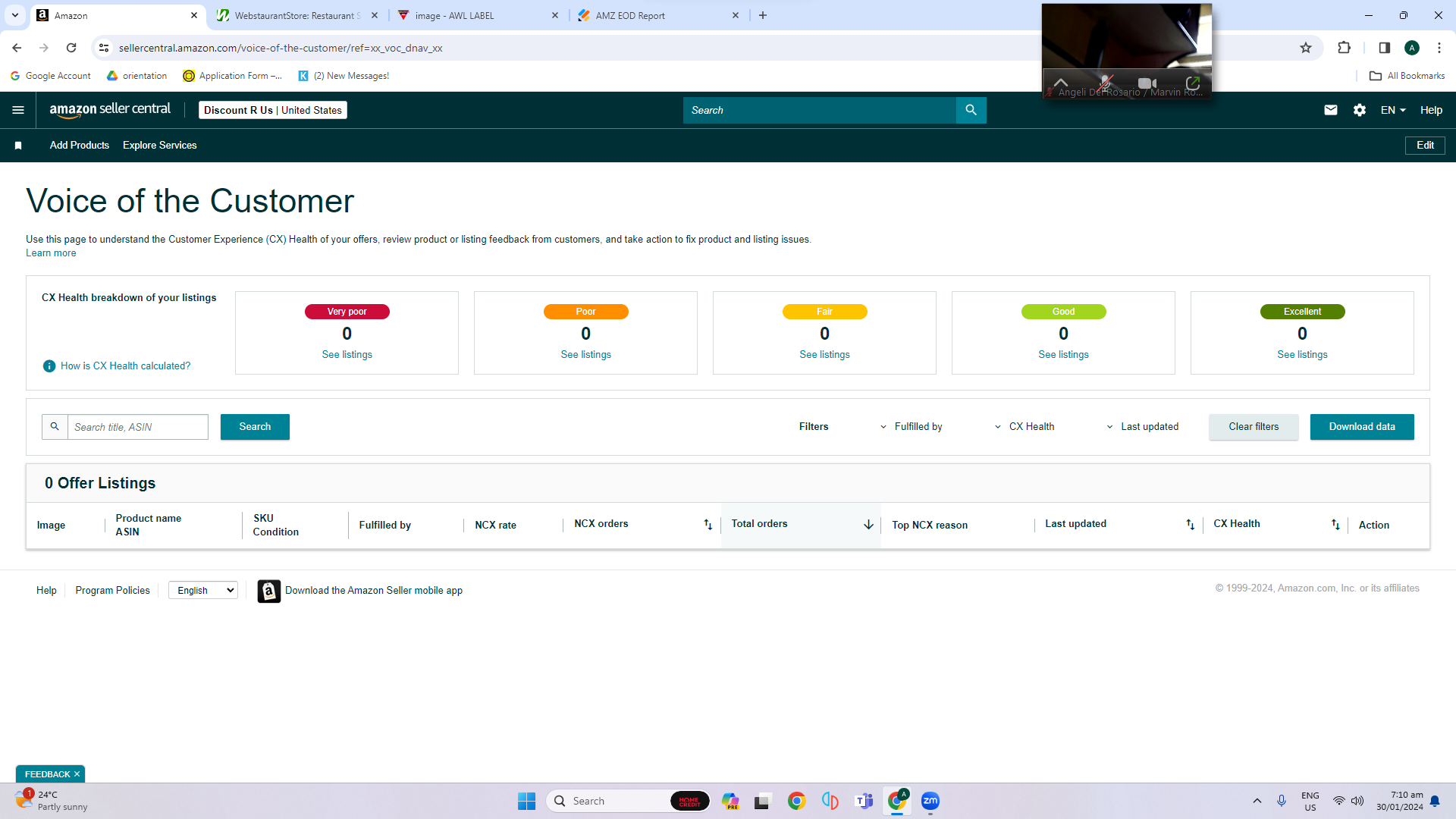This screenshot has height=819, width=1456.
Task: Open the settings gear icon
Action: point(1360,110)
